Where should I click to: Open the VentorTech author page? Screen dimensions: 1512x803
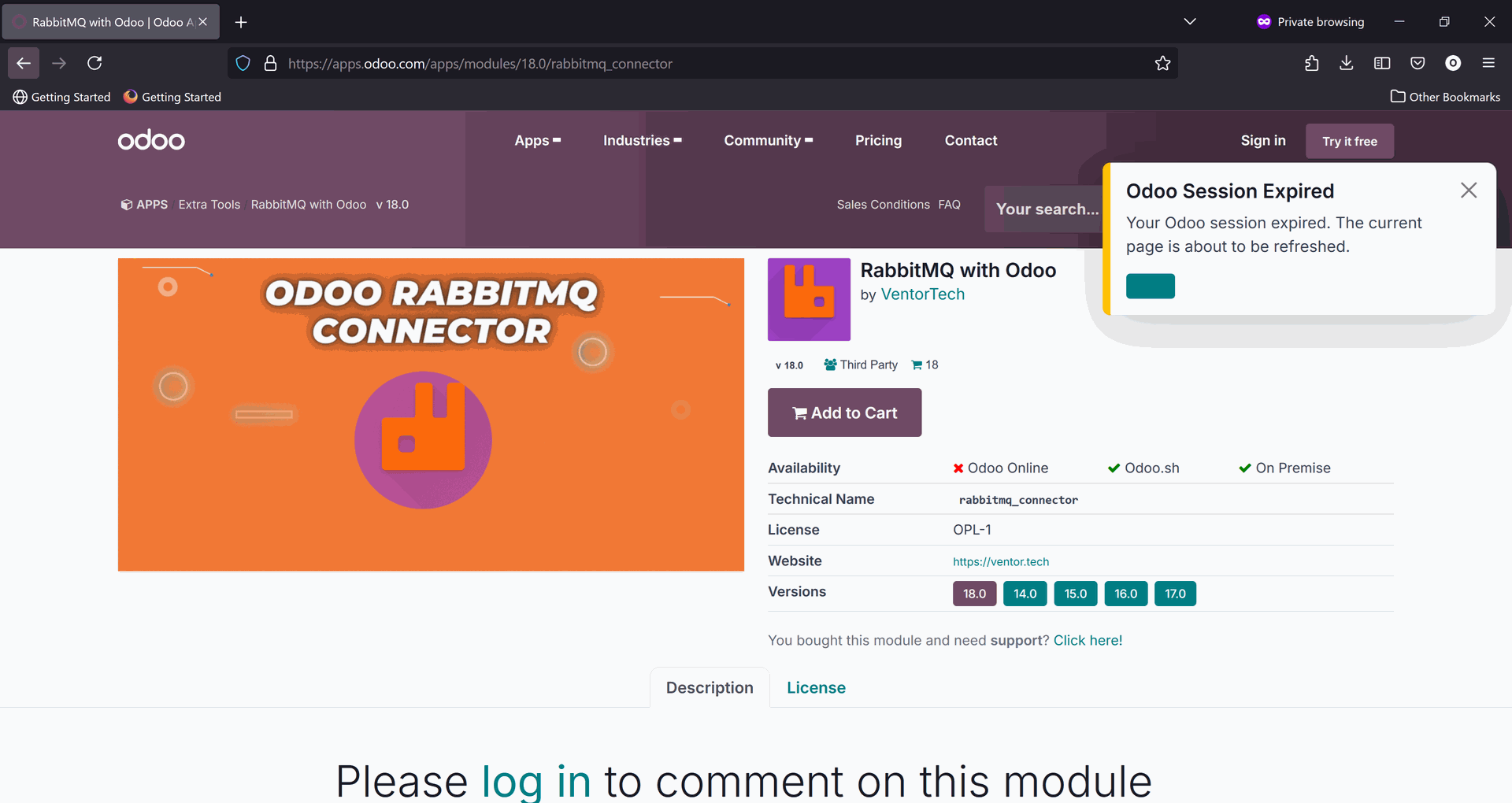point(922,294)
